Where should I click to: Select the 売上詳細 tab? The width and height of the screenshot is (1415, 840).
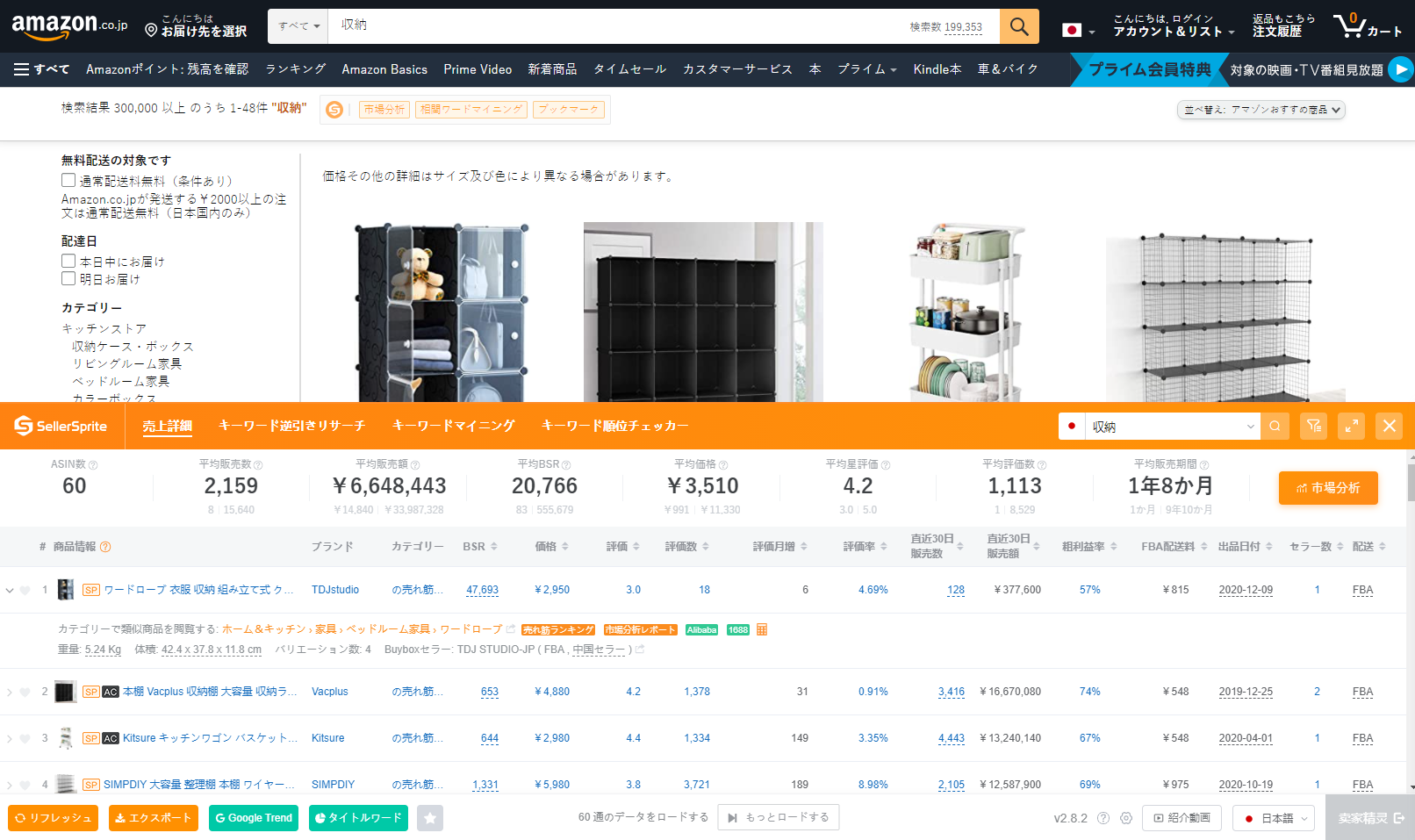coord(168,427)
